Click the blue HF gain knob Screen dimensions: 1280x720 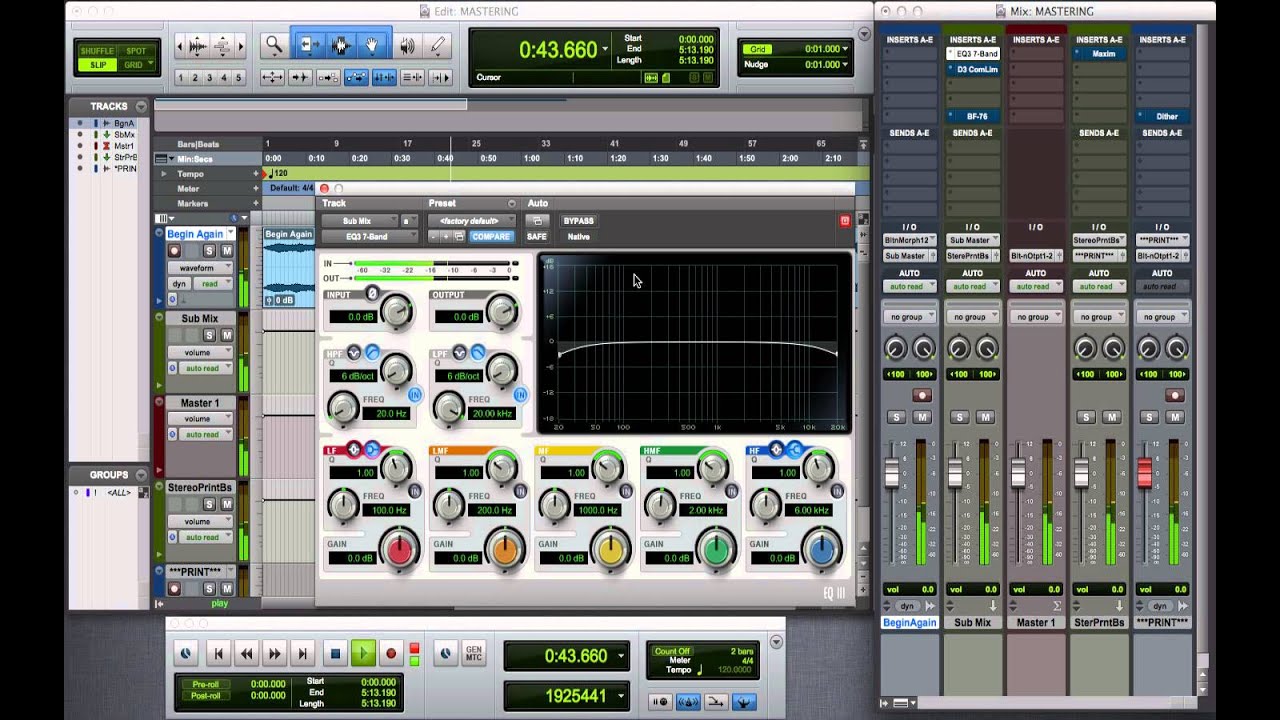click(823, 549)
